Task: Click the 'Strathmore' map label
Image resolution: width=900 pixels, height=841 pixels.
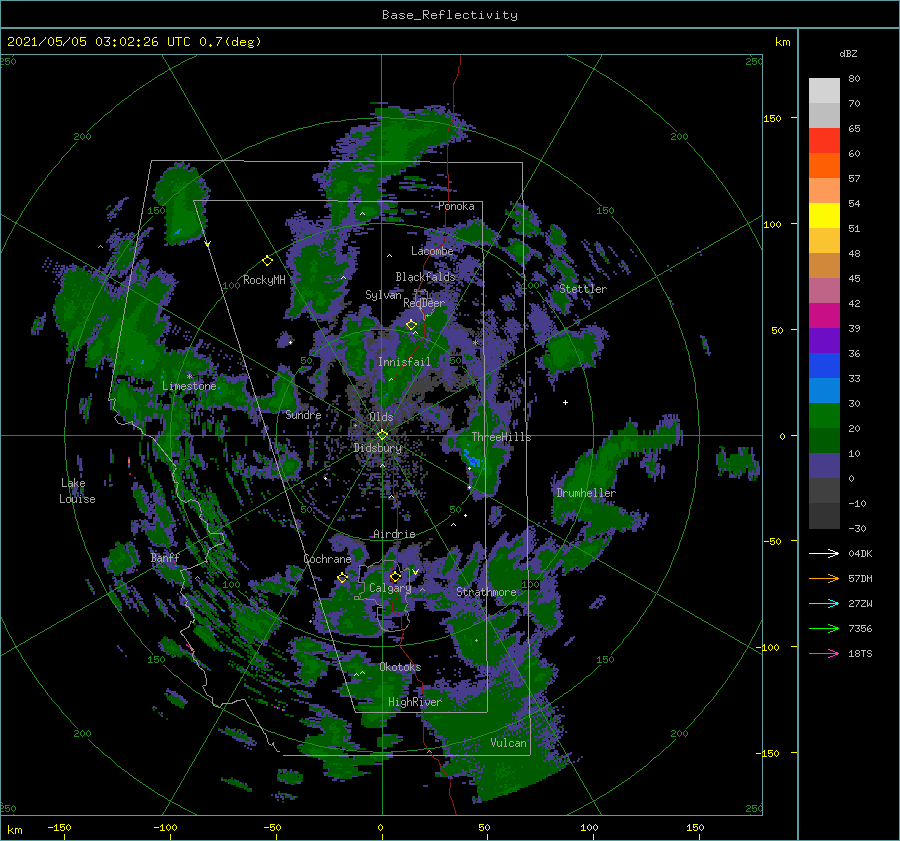Action: 486,592
